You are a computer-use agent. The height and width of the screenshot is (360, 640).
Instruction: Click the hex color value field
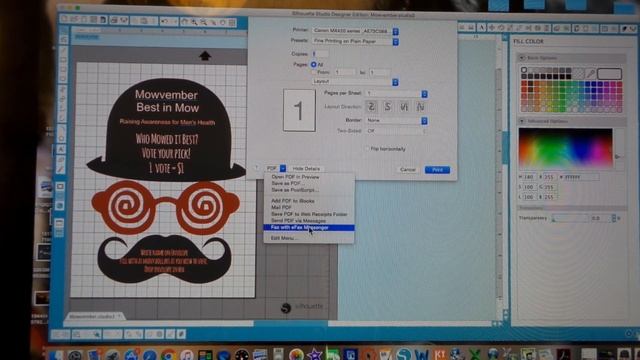click(581, 177)
